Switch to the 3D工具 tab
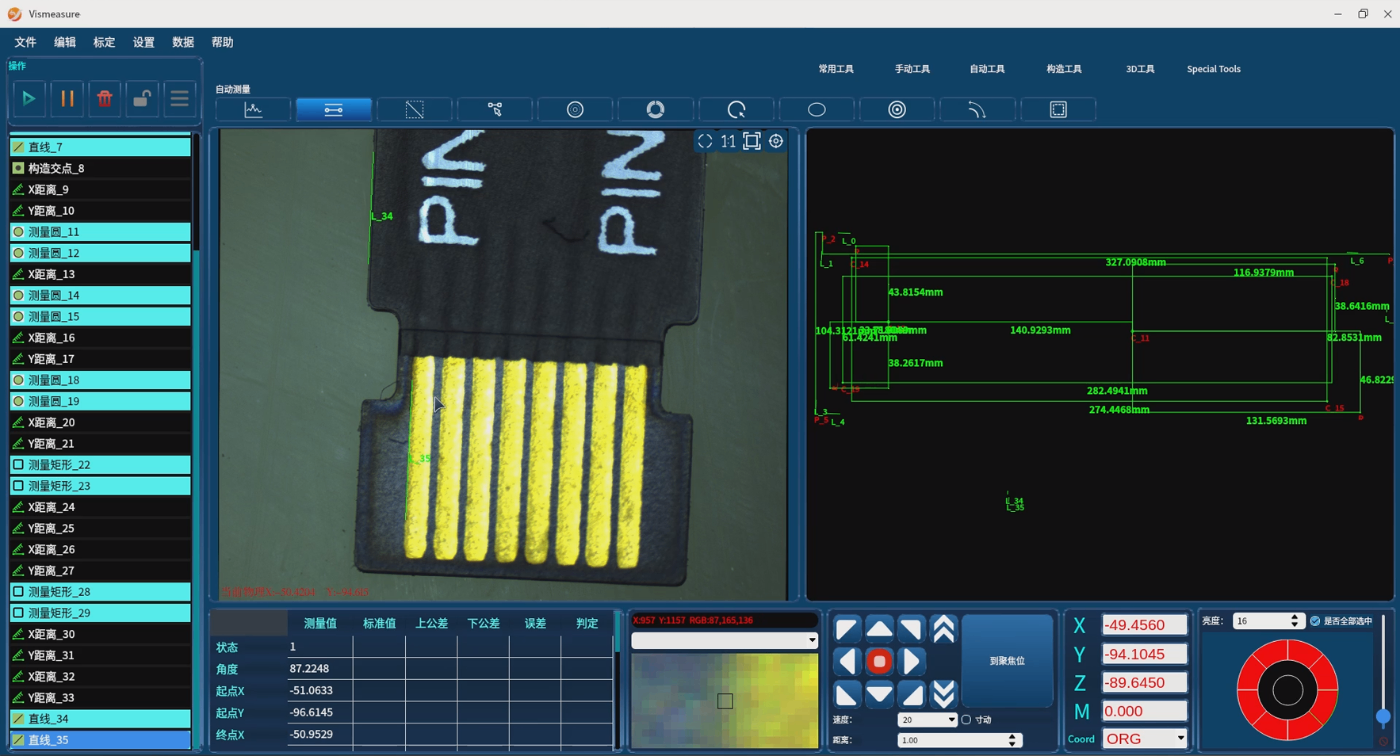 pyautogui.click(x=1140, y=69)
